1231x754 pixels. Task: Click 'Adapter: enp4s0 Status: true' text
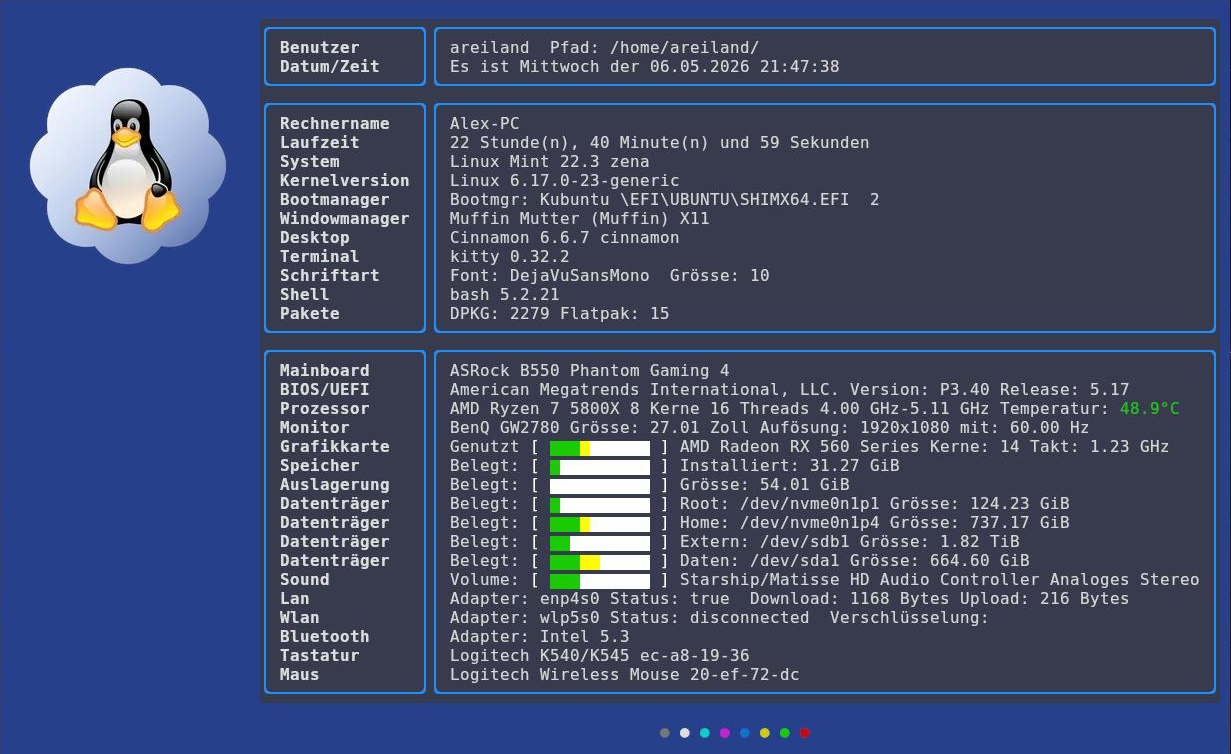pos(590,598)
